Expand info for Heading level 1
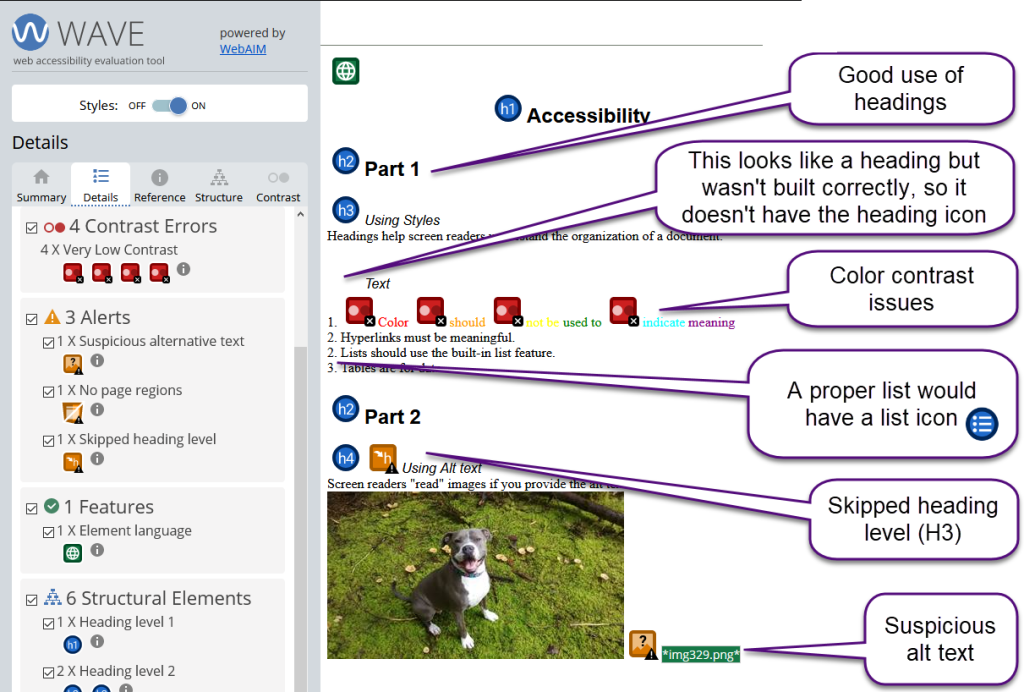This screenshot has width=1024, height=692. coord(95,641)
